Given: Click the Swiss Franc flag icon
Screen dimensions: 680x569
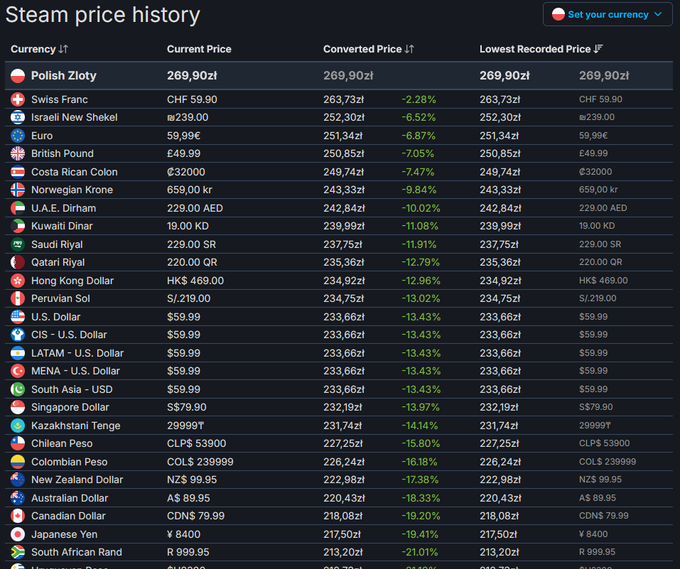Looking at the screenshot, I should pos(18,99).
